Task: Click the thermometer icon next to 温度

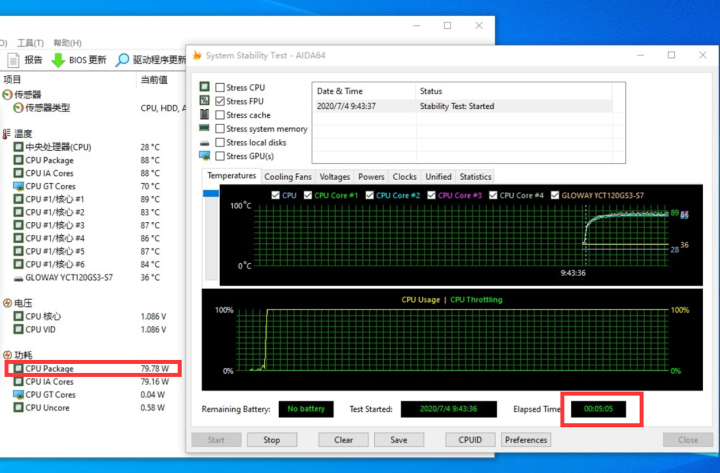Action: point(6,134)
